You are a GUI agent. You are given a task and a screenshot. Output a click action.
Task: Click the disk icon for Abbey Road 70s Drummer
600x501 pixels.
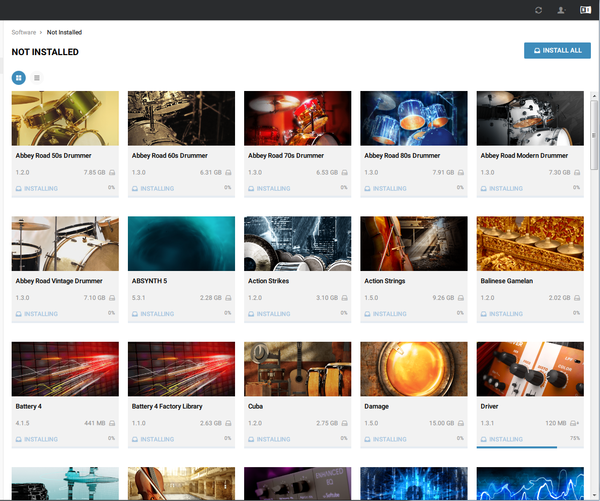[x=345, y=173]
